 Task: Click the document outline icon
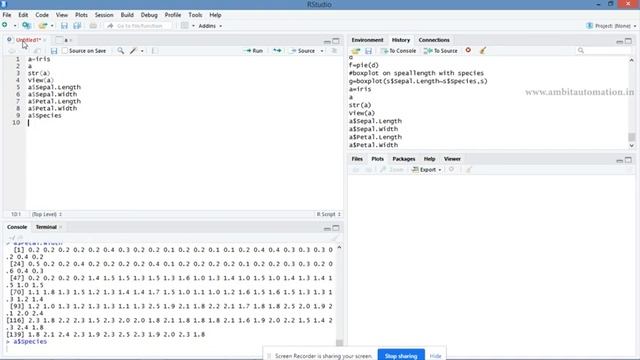point(334,51)
